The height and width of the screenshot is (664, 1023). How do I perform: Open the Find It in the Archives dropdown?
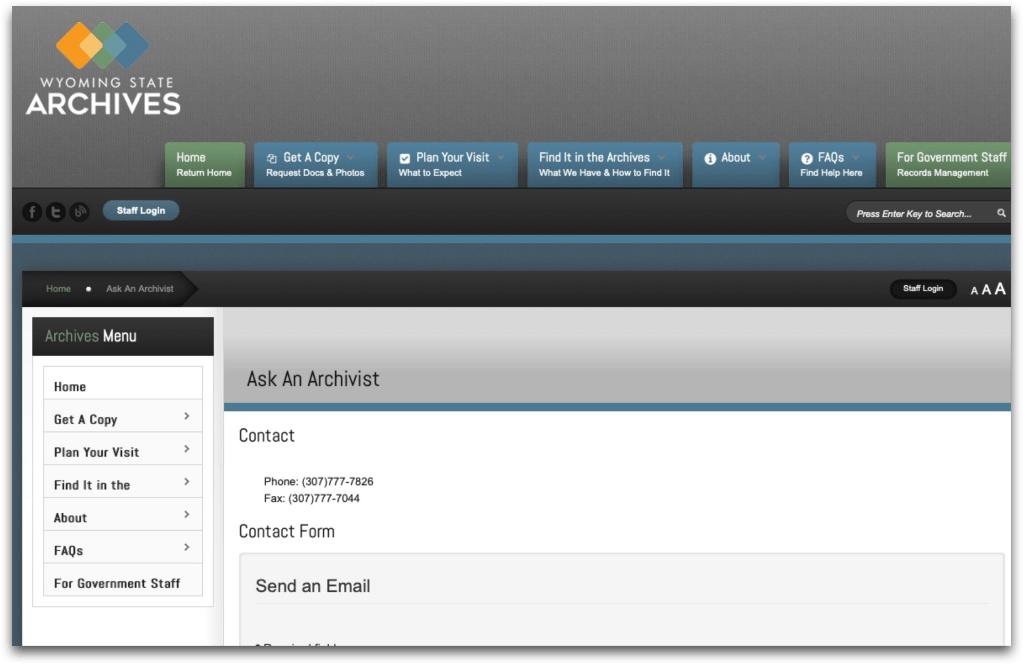pyautogui.click(x=605, y=164)
